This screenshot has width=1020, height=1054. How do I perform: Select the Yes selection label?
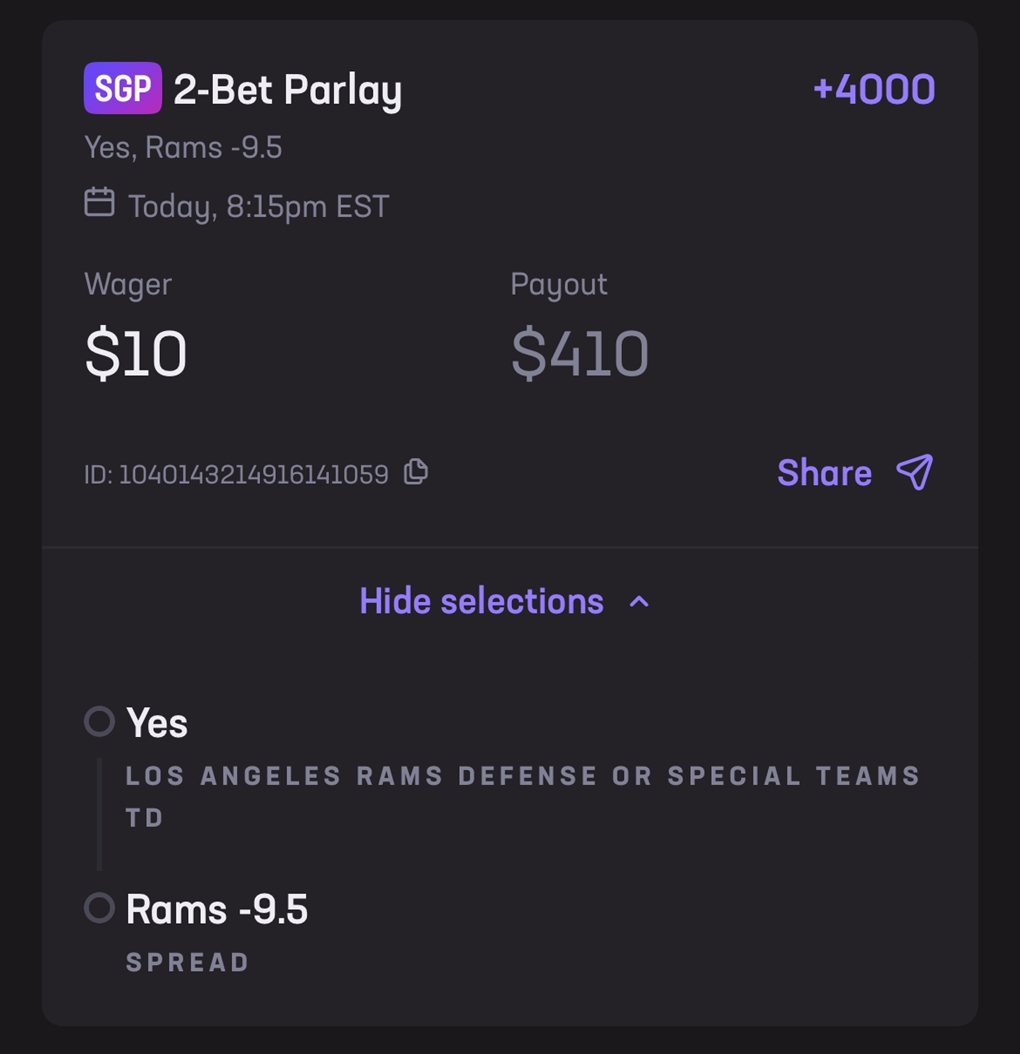[157, 723]
